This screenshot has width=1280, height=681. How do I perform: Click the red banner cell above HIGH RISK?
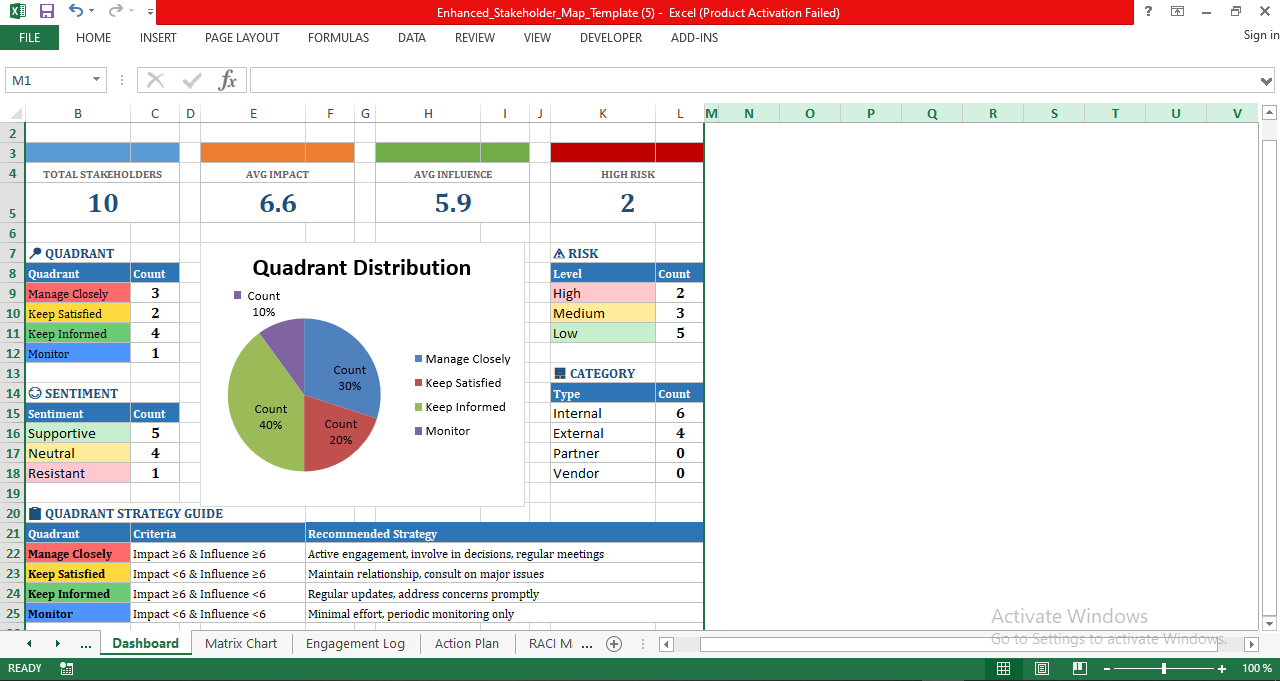point(627,153)
